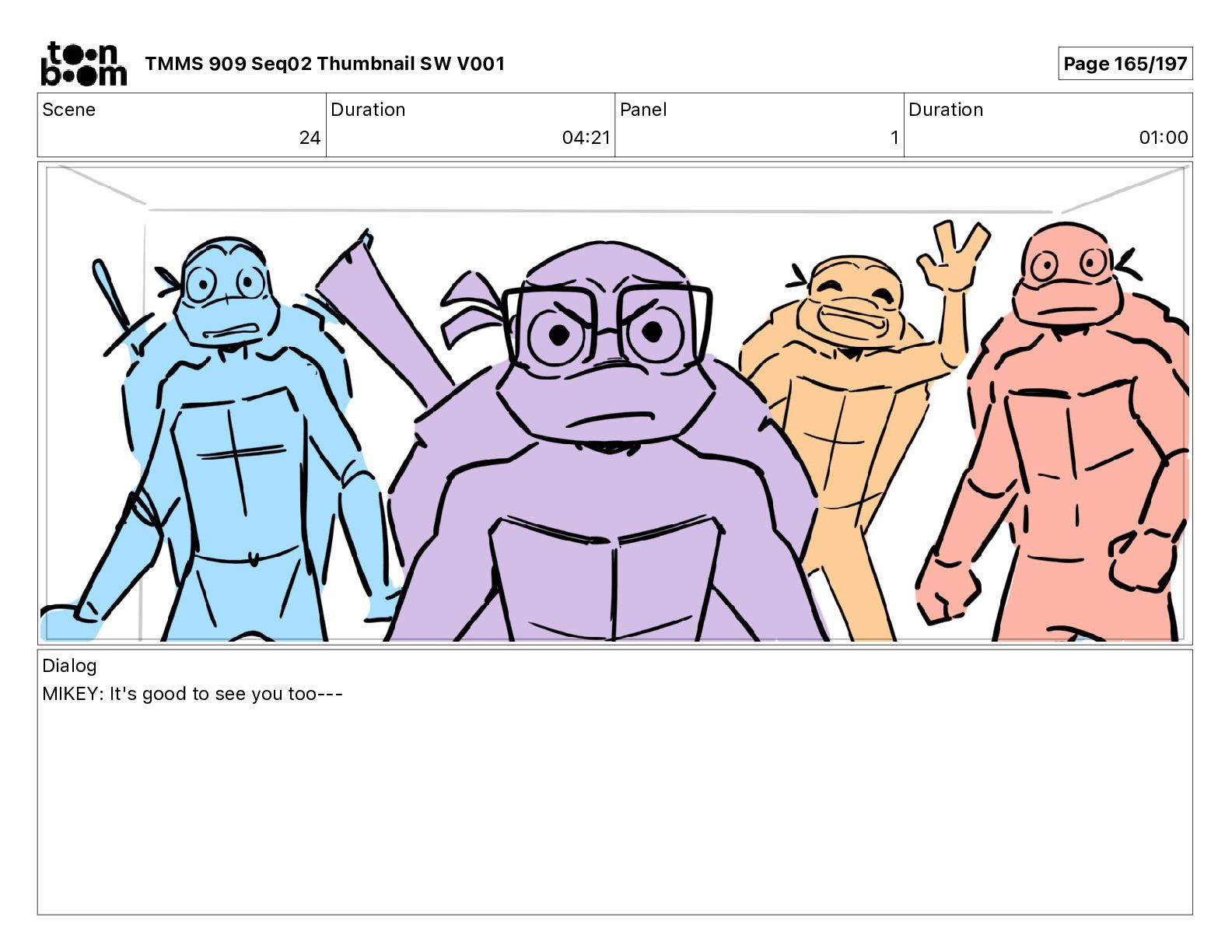Click the panel number '1'
The width and height of the screenshot is (1232, 952).
coord(894,138)
